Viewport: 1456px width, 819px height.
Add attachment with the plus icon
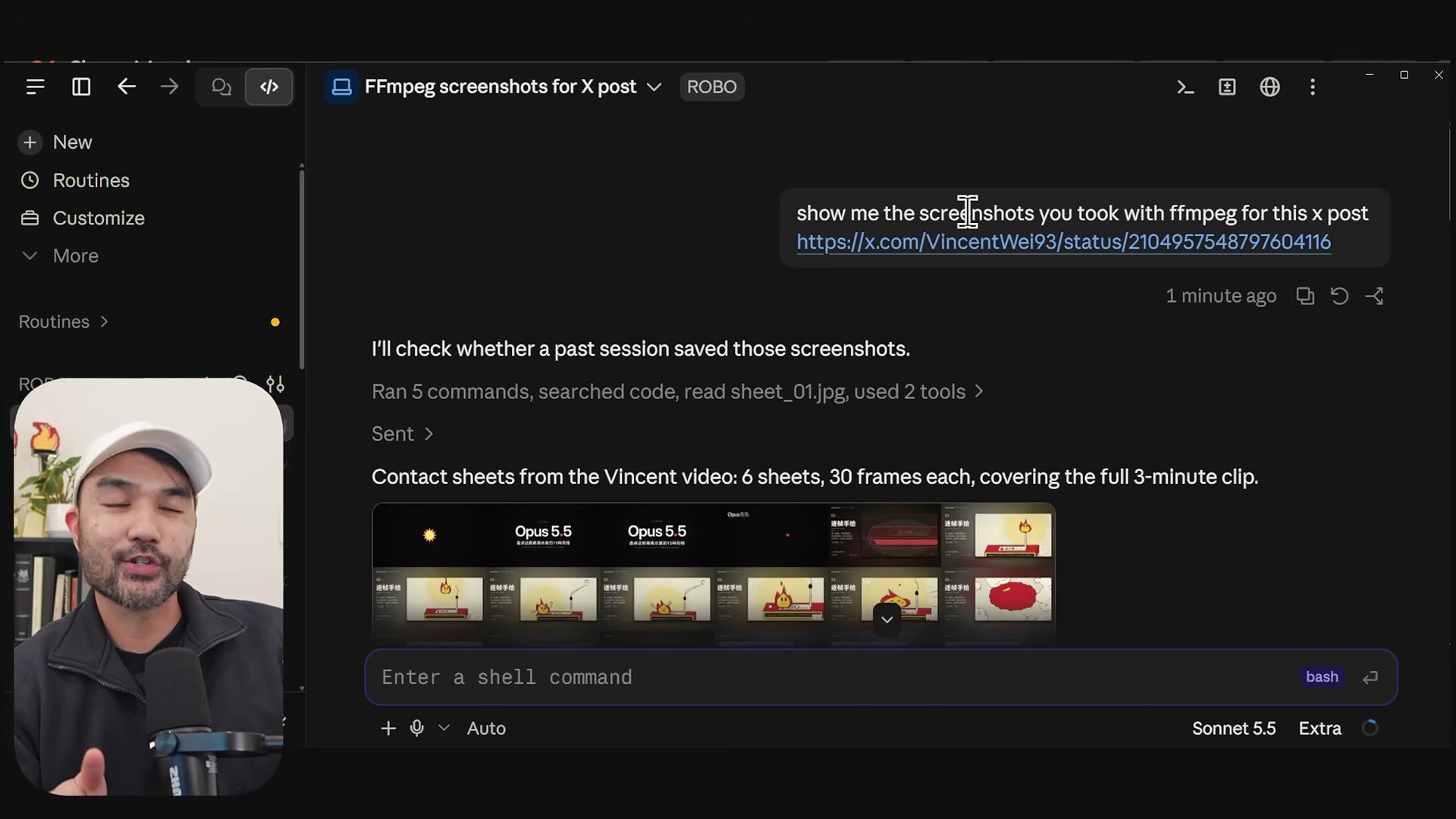(388, 729)
